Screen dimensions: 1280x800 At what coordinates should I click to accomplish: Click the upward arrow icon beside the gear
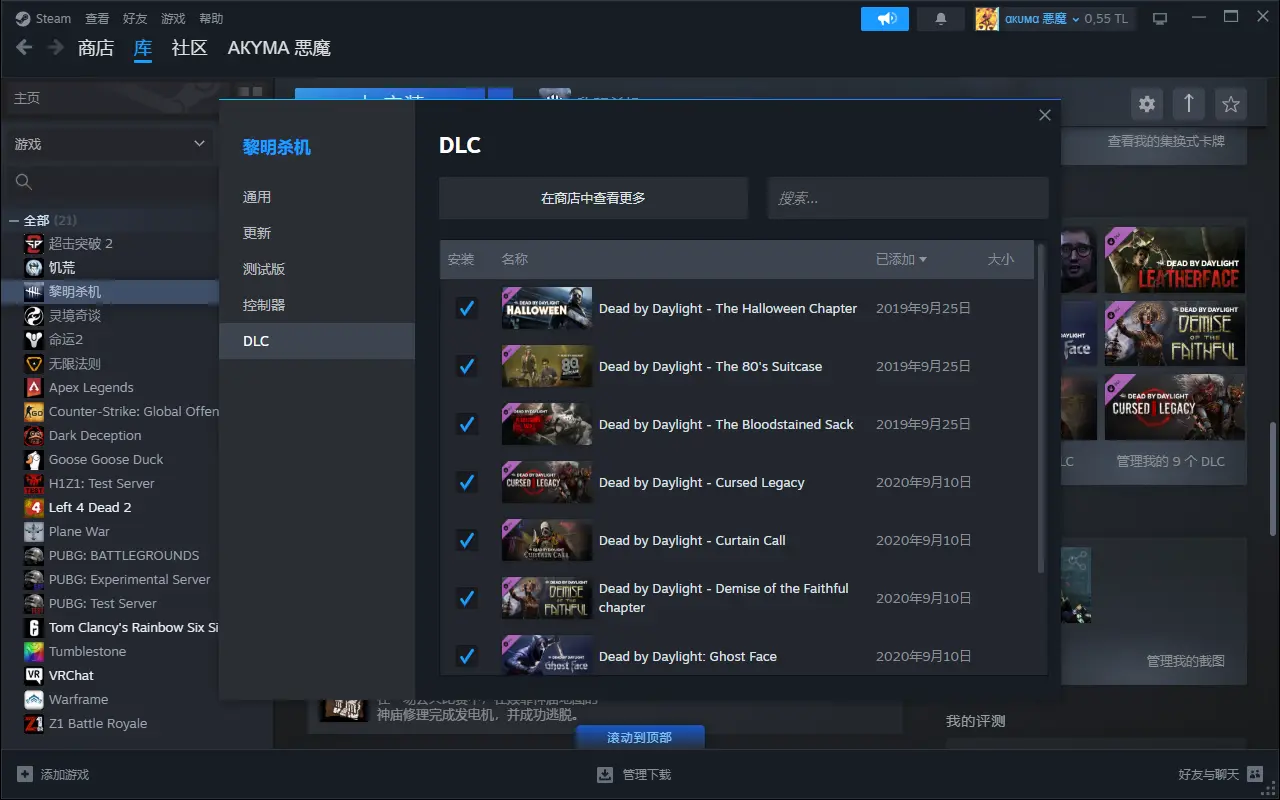(1189, 104)
